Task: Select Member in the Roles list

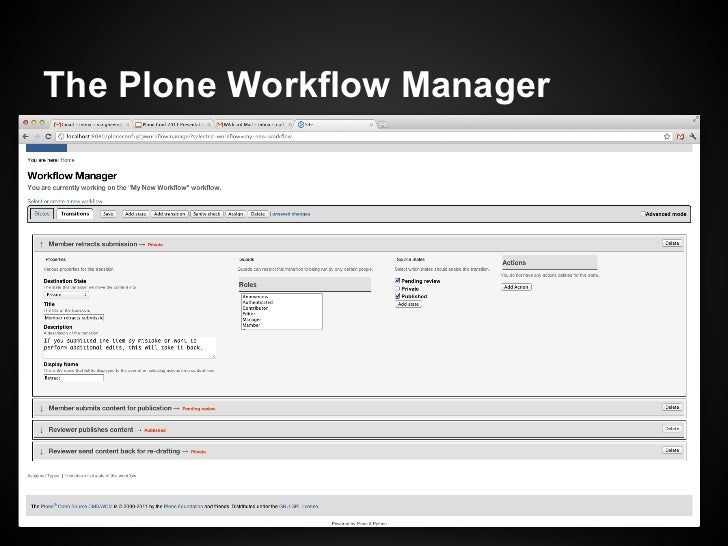Action: [251, 325]
